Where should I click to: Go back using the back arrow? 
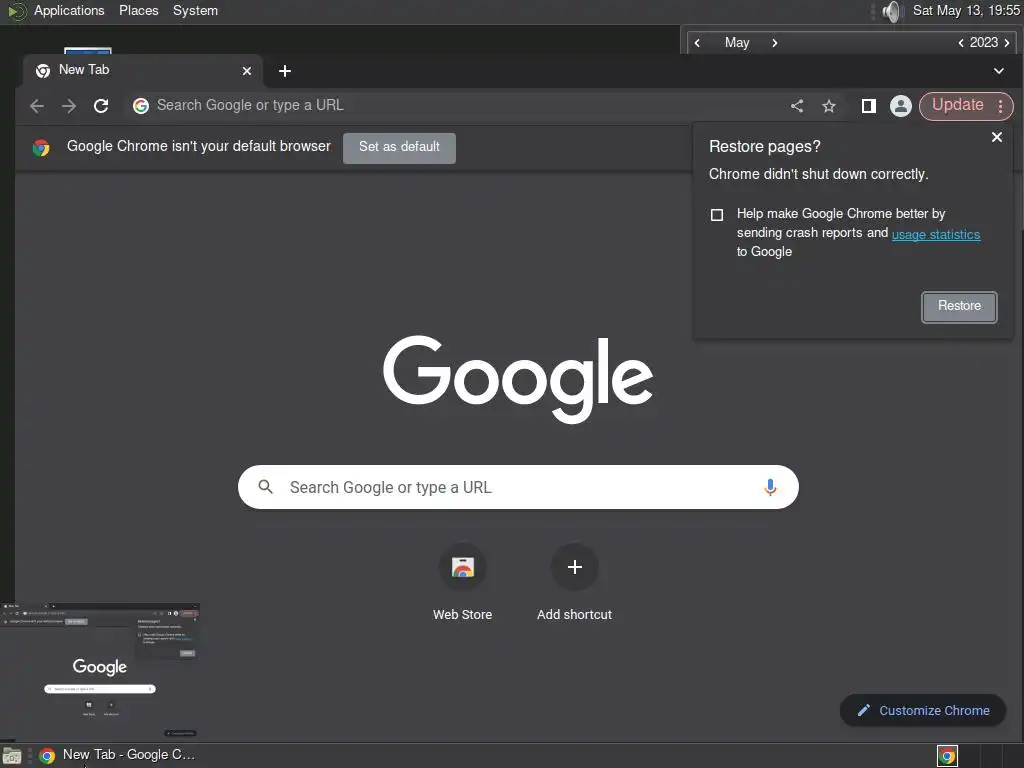(37, 106)
